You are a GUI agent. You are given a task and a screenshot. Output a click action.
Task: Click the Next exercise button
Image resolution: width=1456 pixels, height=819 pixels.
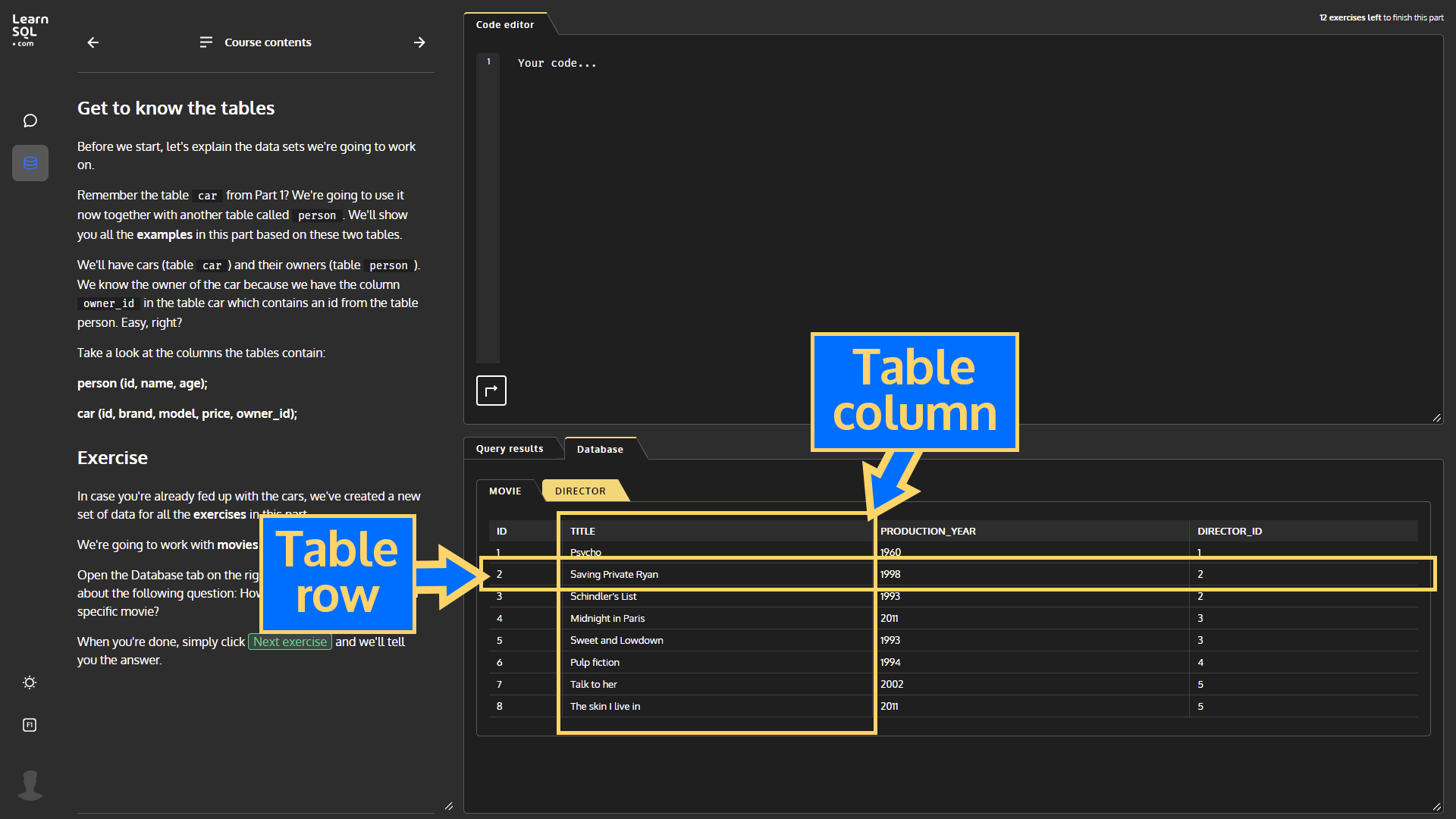289,642
